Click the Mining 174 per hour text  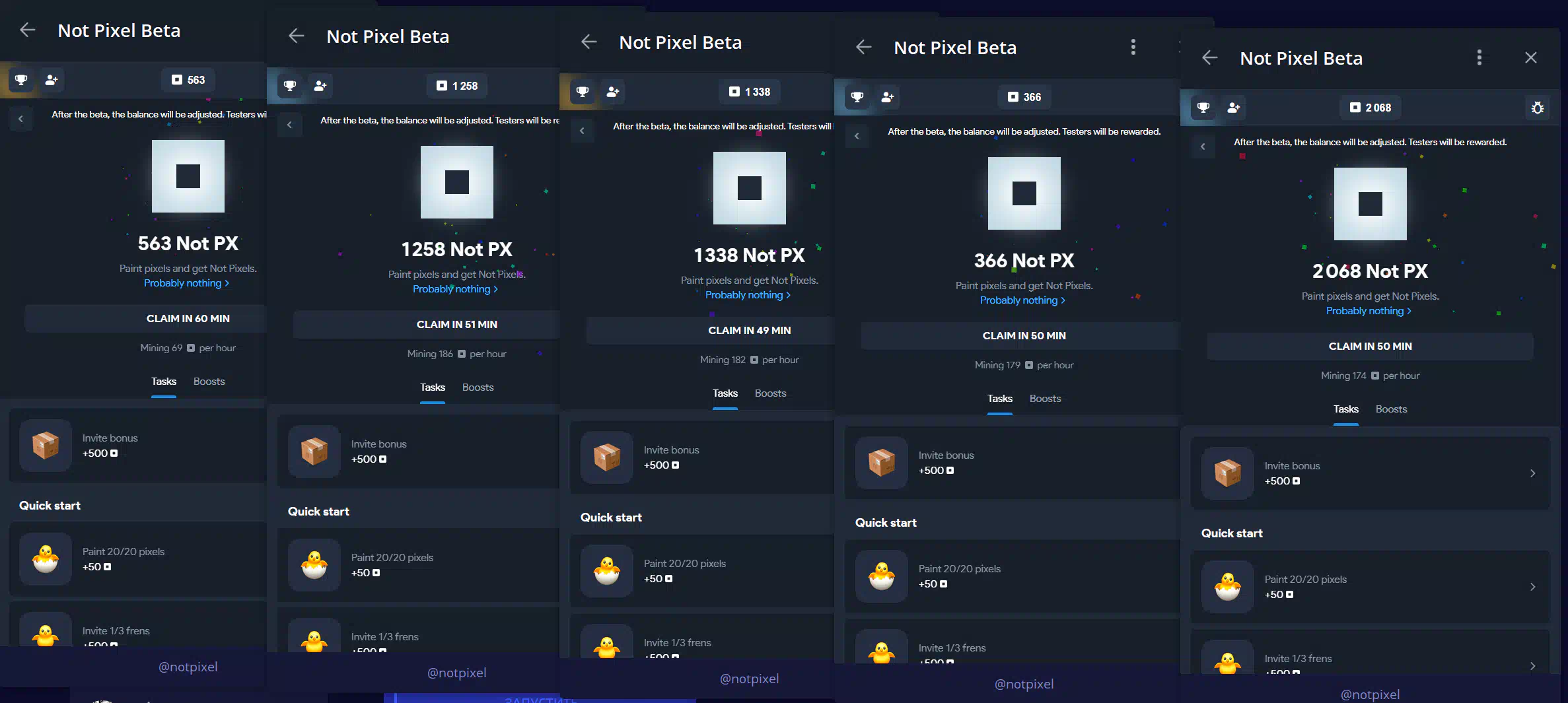point(1371,376)
